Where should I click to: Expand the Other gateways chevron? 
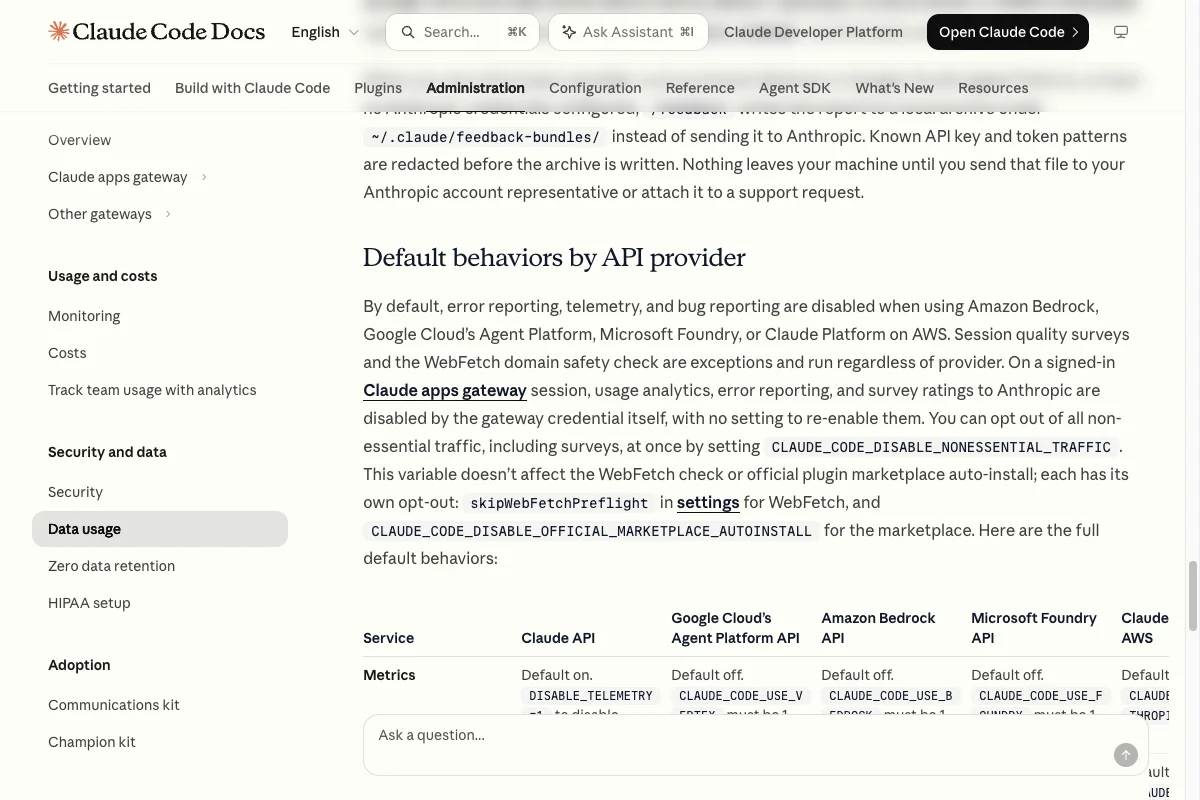pos(168,214)
